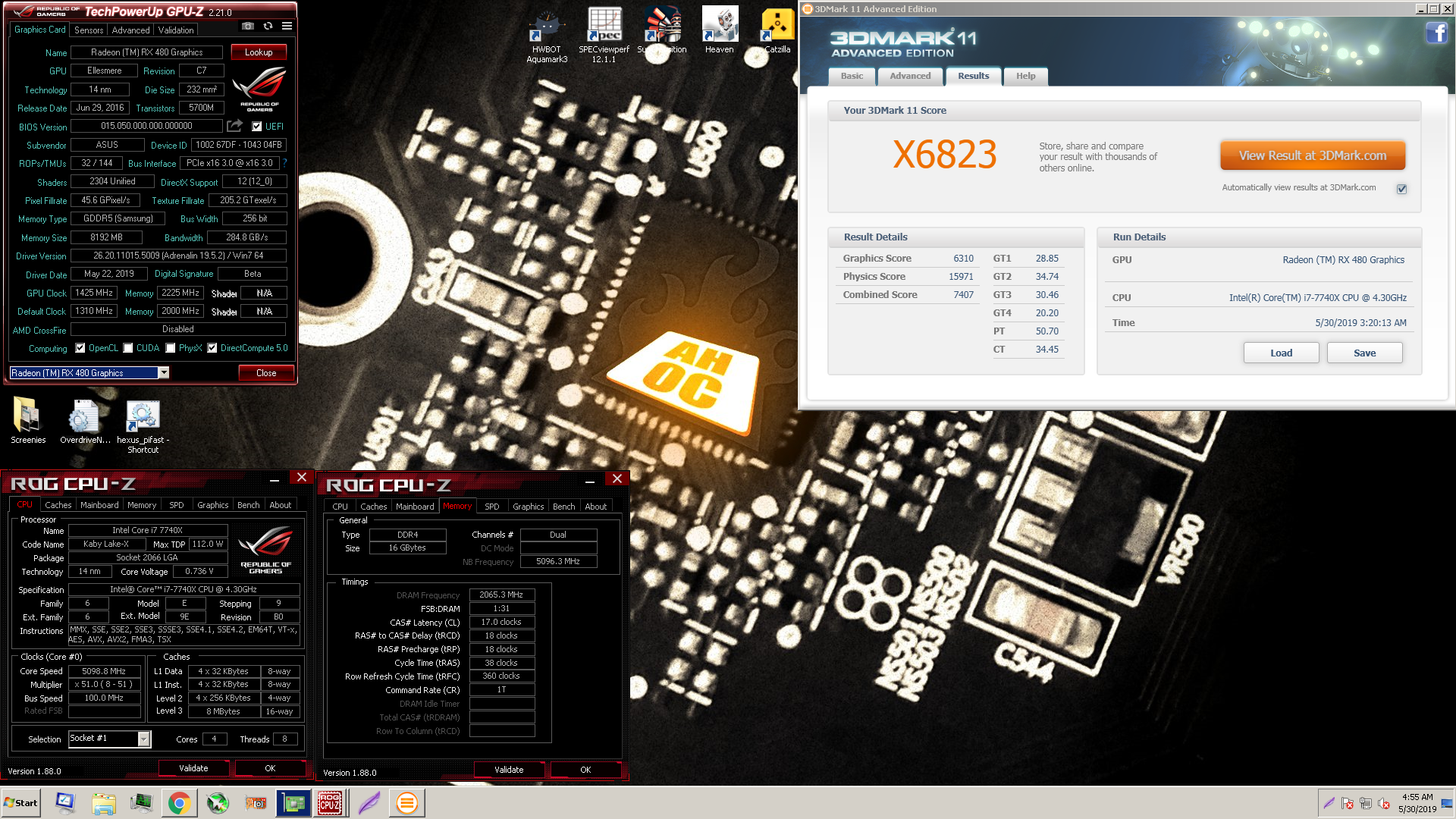
Task: Launch Google Chrome from the taskbar
Action: pyautogui.click(x=179, y=803)
